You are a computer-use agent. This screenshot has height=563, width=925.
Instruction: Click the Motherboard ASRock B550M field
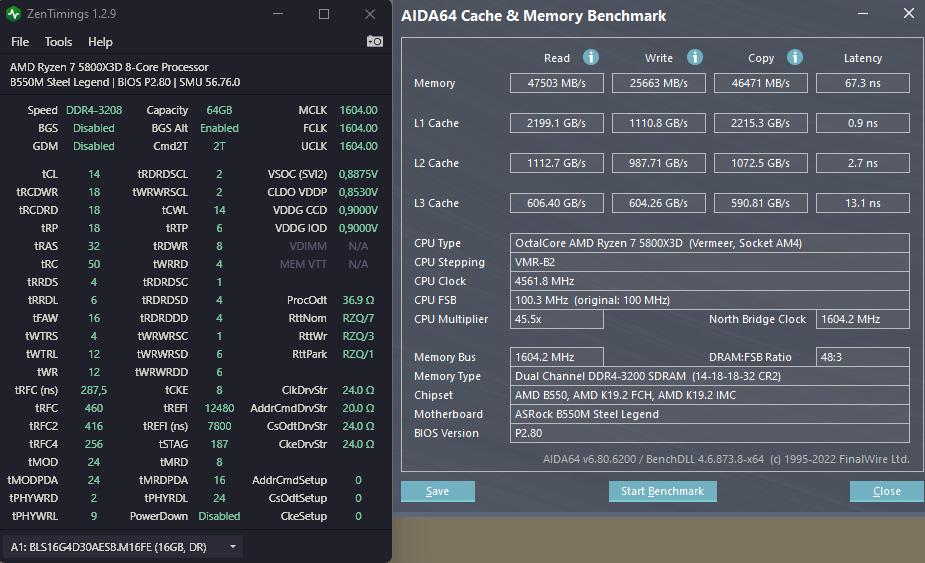tap(710, 414)
